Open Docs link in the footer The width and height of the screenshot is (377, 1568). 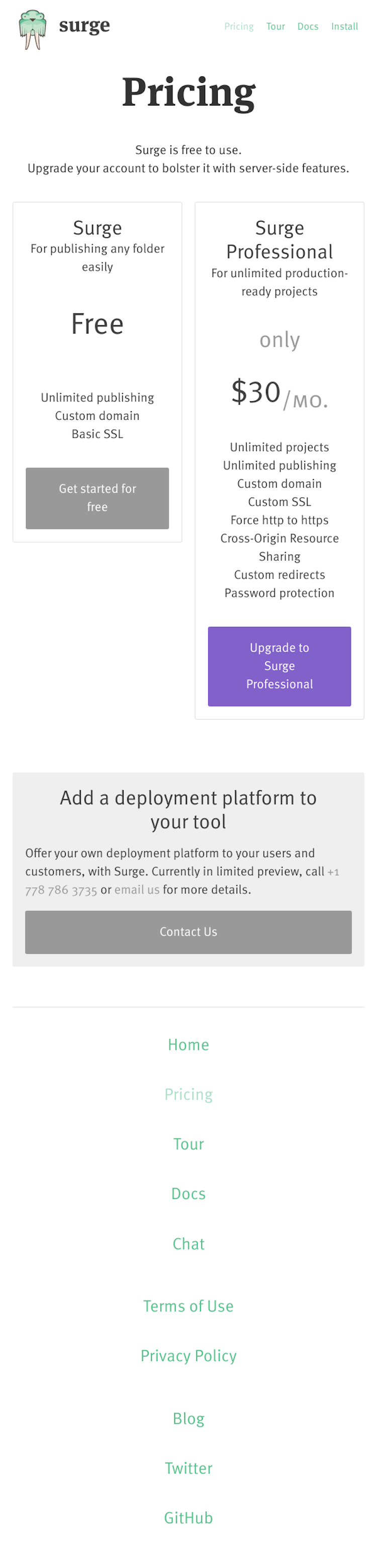(188, 1193)
